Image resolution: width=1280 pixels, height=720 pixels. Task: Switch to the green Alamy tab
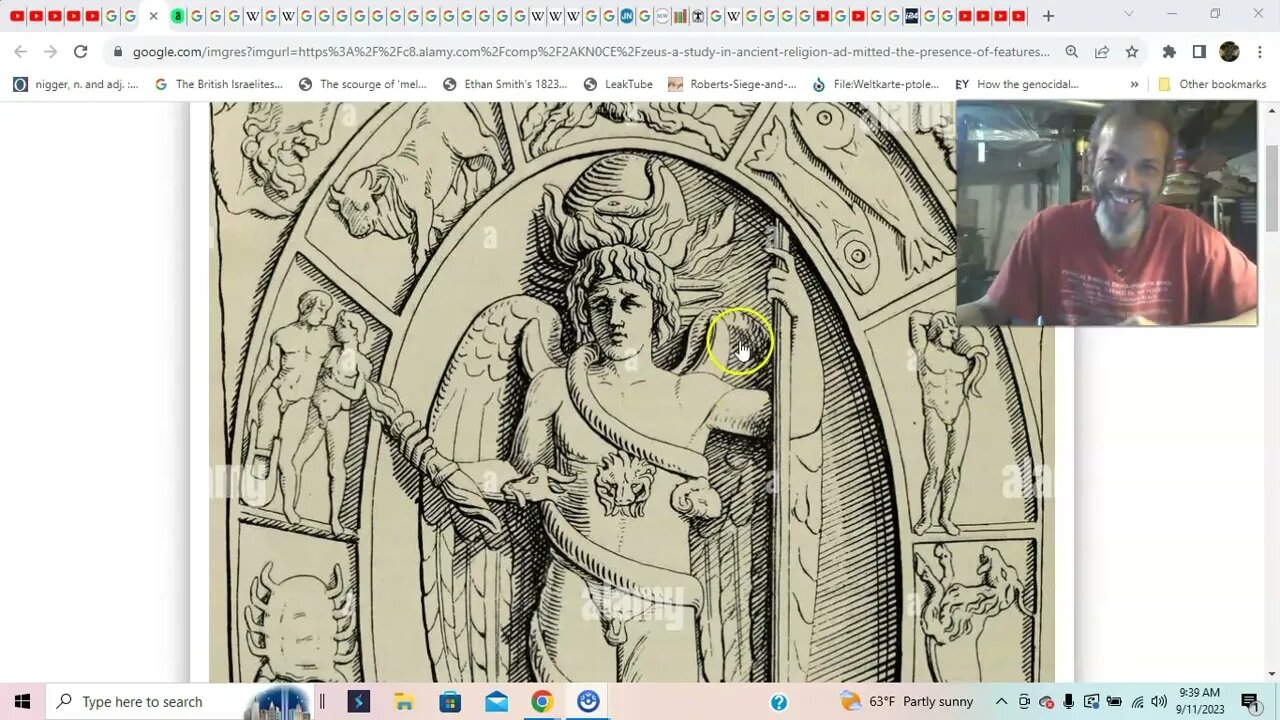coord(178,16)
